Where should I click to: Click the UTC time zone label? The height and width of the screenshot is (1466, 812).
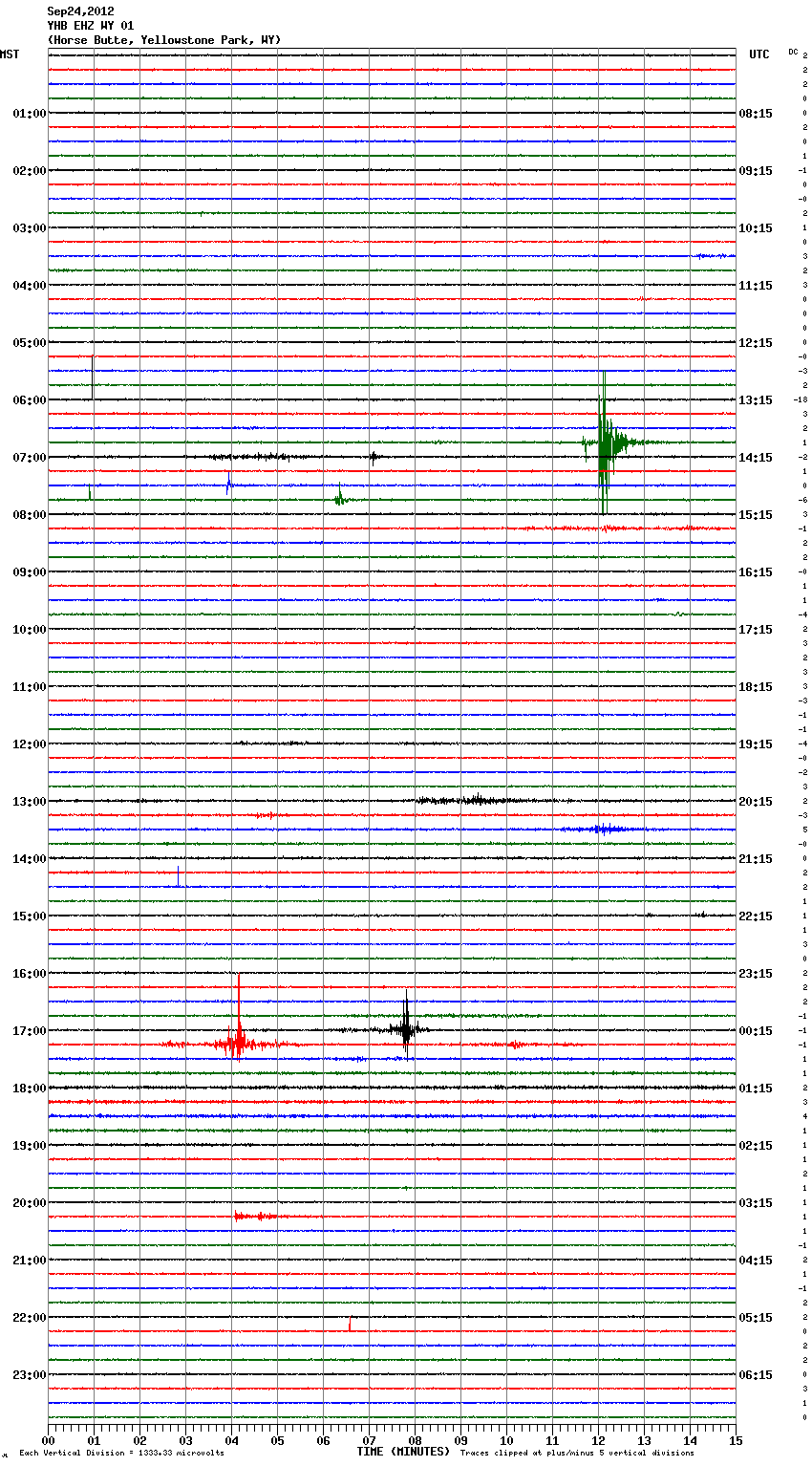click(x=759, y=54)
